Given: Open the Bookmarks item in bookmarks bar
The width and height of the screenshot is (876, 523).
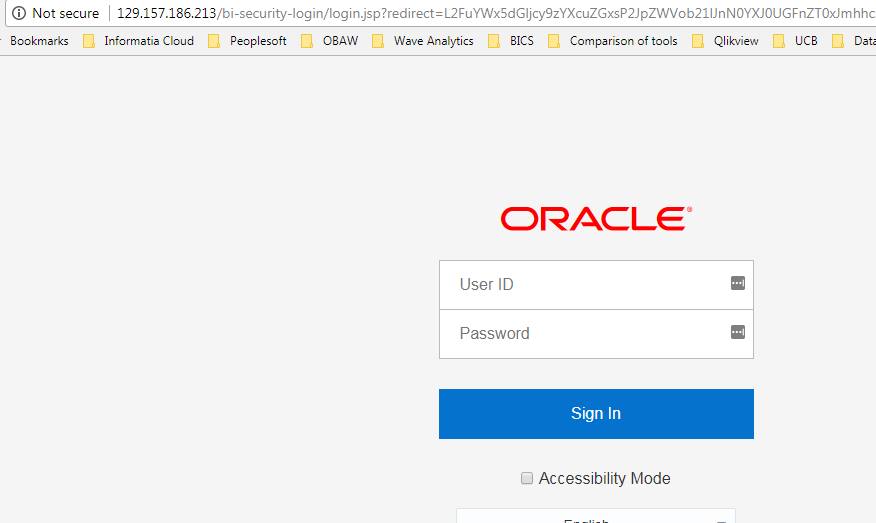Looking at the screenshot, I should tap(39, 41).
